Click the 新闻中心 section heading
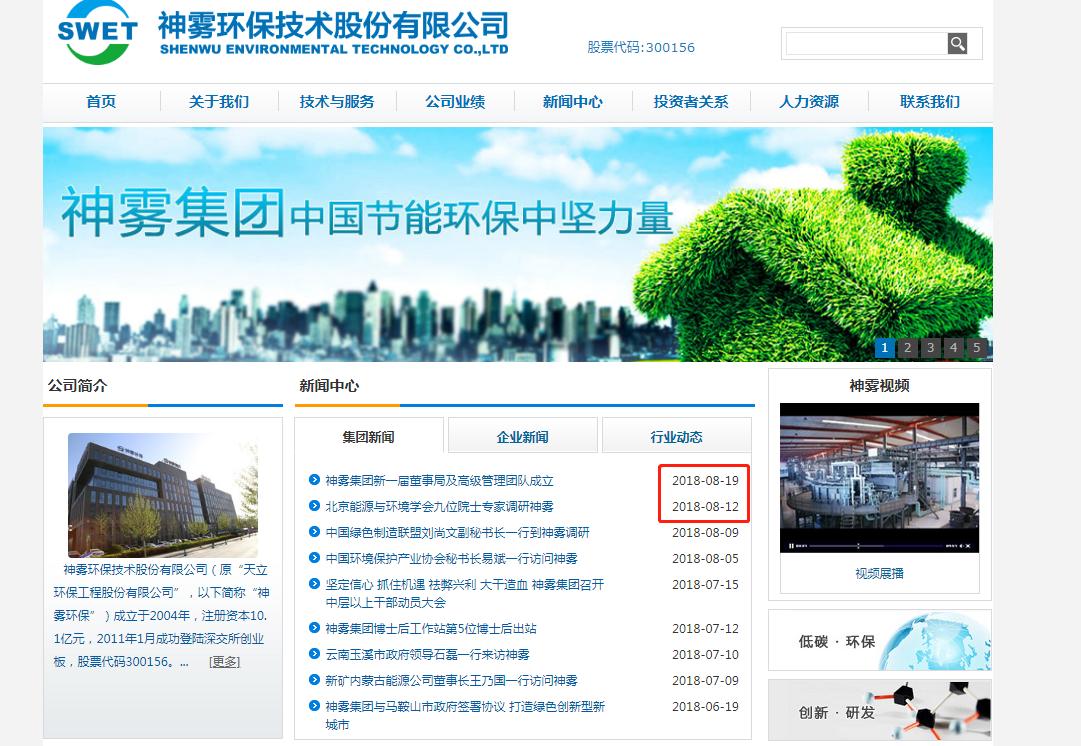The width and height of the screenshot is (1081, 746). tap(329, 385)
